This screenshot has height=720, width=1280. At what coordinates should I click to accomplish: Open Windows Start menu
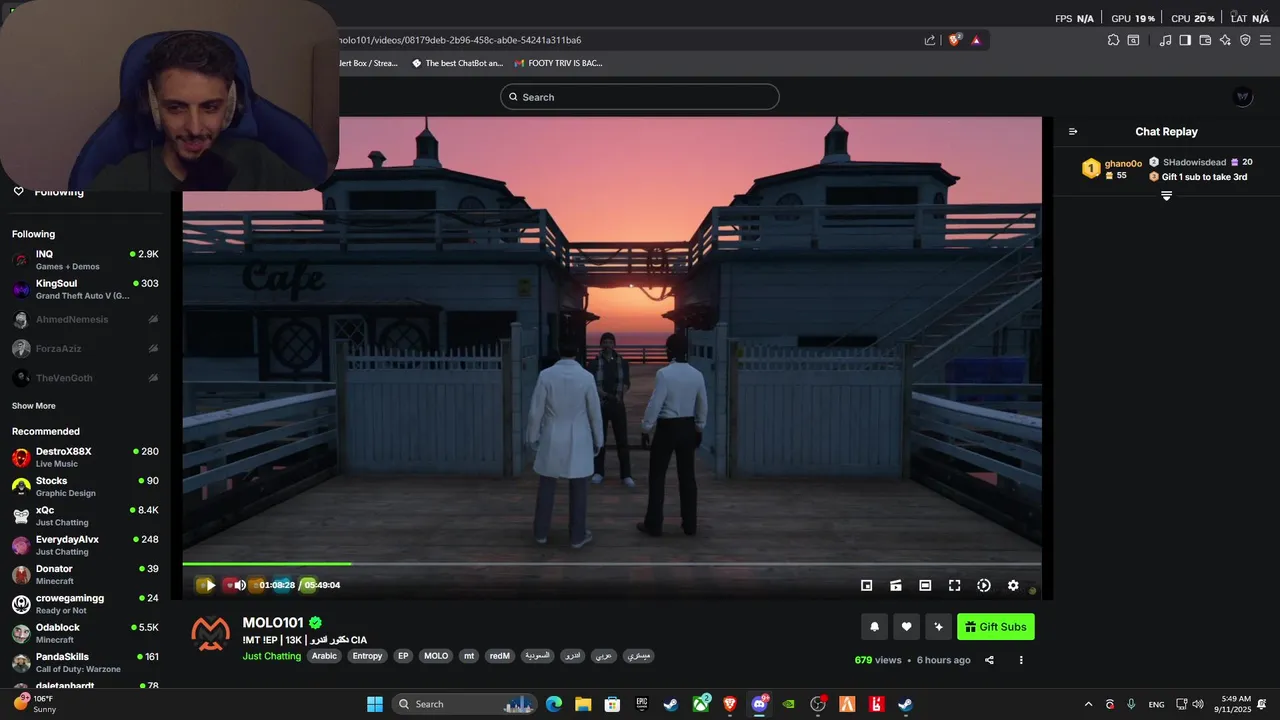(x=375, y=704)
